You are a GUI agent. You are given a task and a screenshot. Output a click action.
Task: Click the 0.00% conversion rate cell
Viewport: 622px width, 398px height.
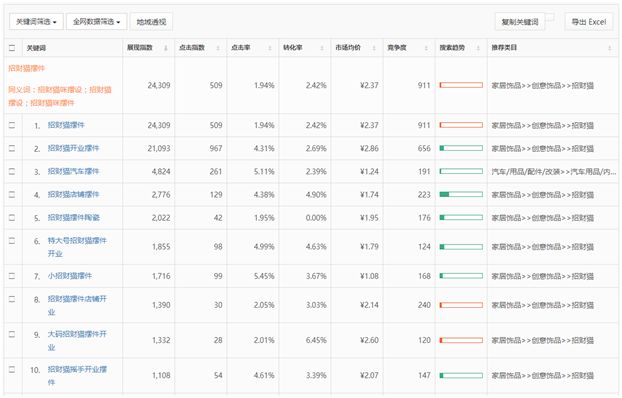point(316,218)
